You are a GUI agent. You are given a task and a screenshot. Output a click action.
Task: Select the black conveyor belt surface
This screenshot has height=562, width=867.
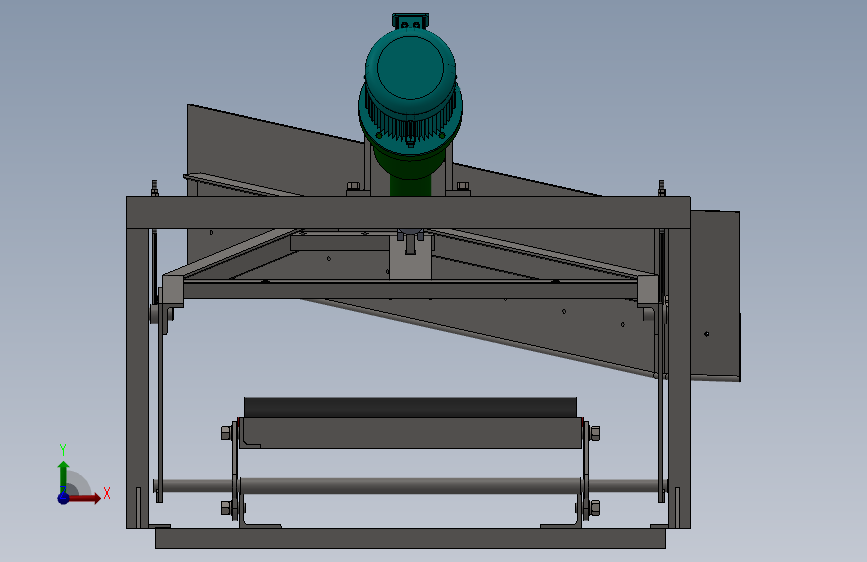pyautogui.click(x=410, y=407)
